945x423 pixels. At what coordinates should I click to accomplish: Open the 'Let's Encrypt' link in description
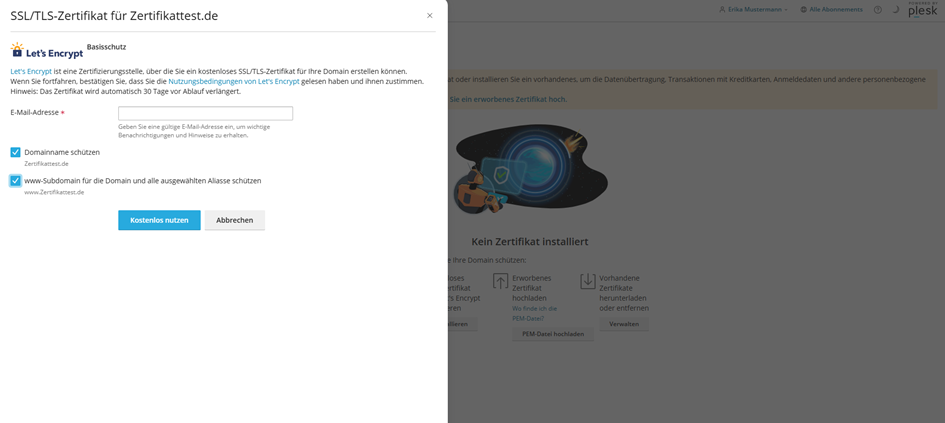coord(31,72)
